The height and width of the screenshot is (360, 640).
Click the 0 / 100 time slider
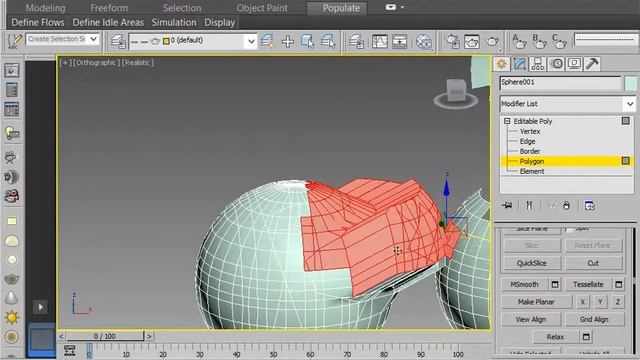(x=104, y=336)
